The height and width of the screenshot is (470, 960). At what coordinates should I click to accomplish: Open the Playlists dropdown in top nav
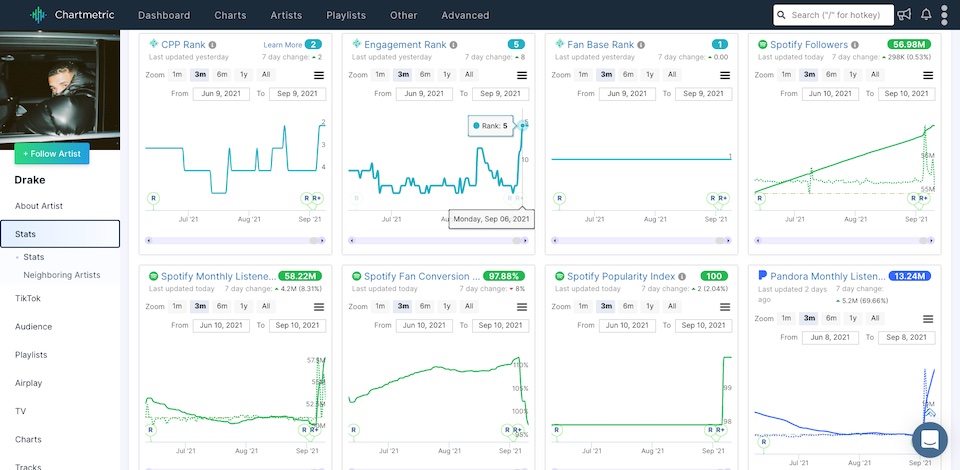345,15
